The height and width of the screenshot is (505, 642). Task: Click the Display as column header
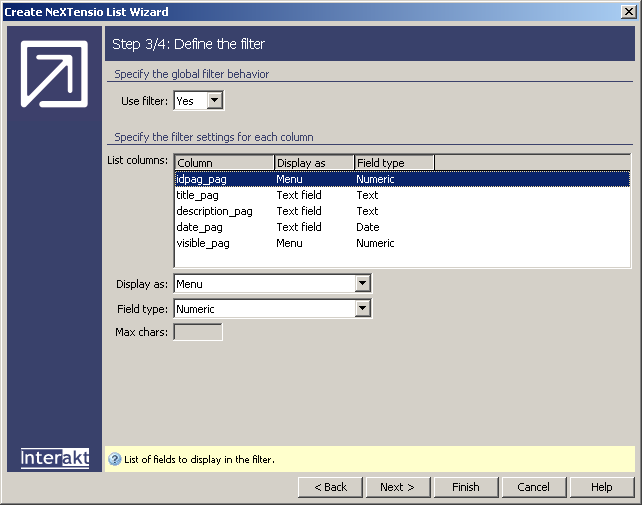coord(314,163)
